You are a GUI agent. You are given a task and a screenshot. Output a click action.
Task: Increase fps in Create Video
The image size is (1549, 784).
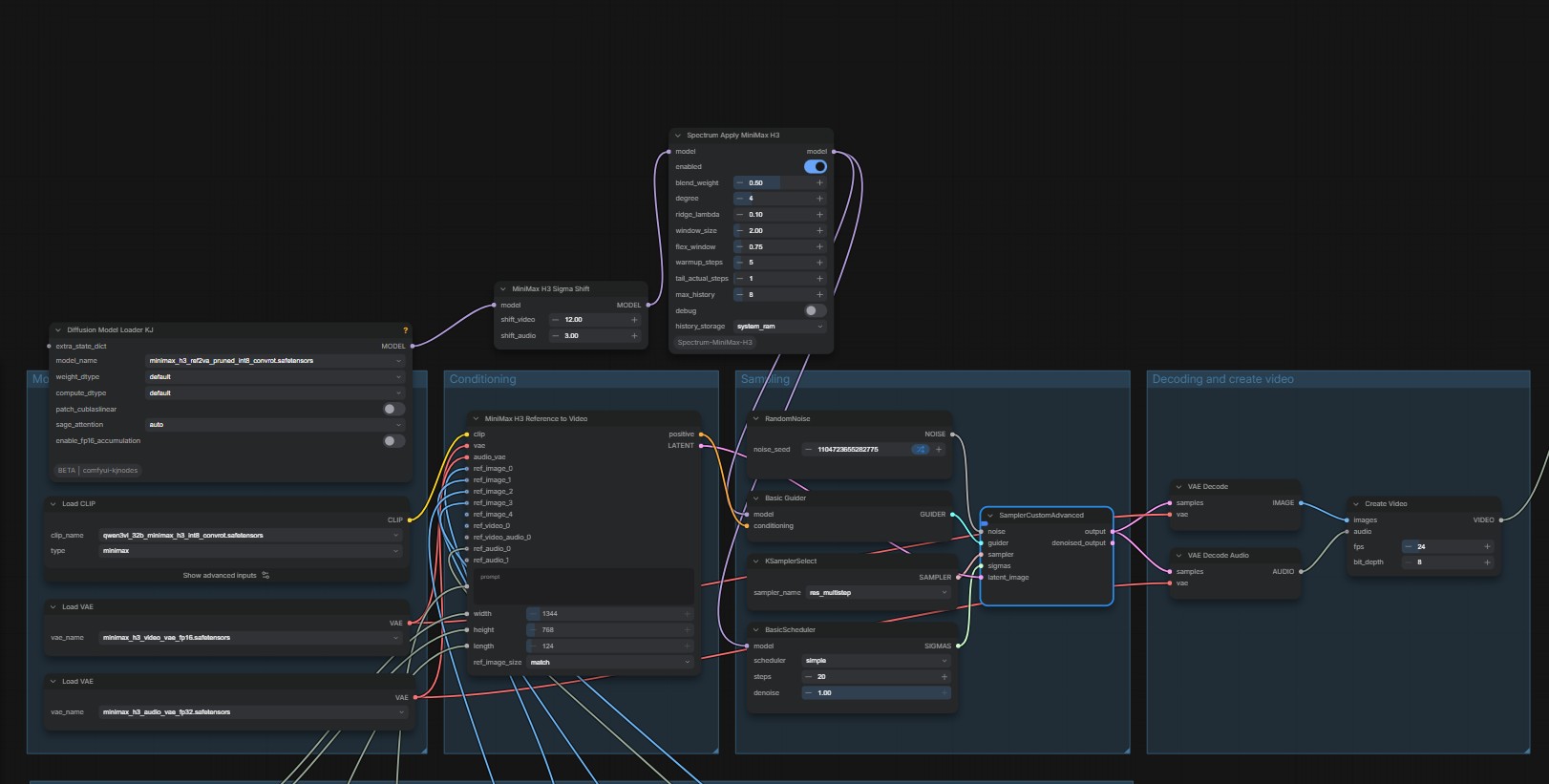[1487, 547]
